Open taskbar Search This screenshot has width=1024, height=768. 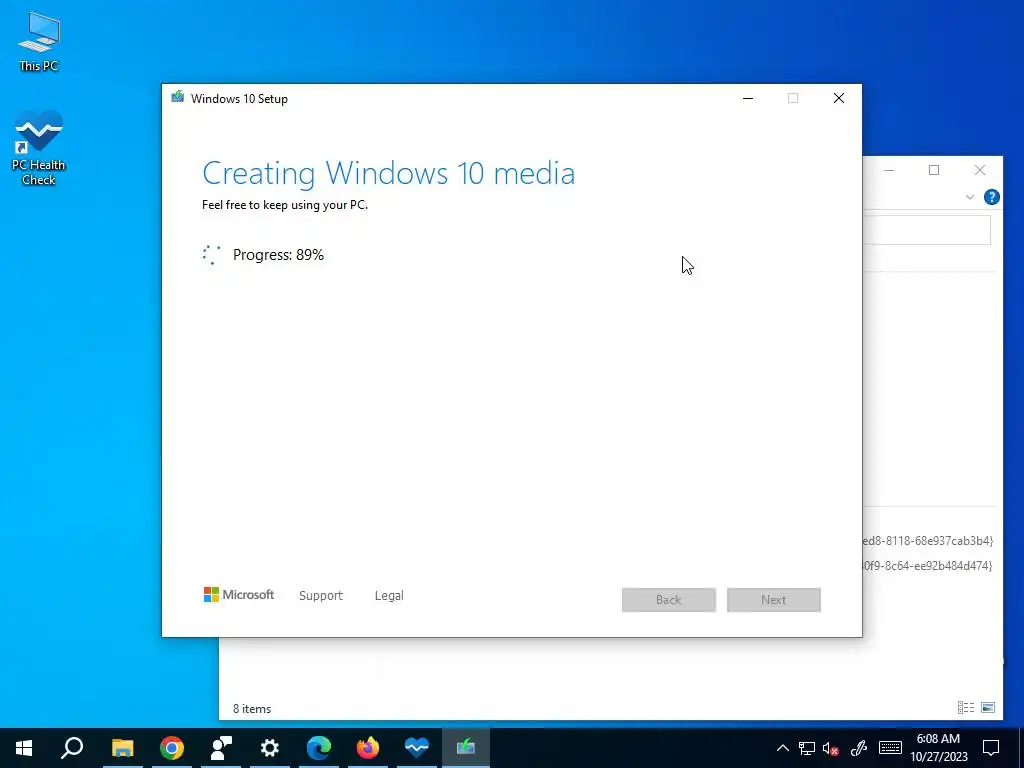point(72,748)
